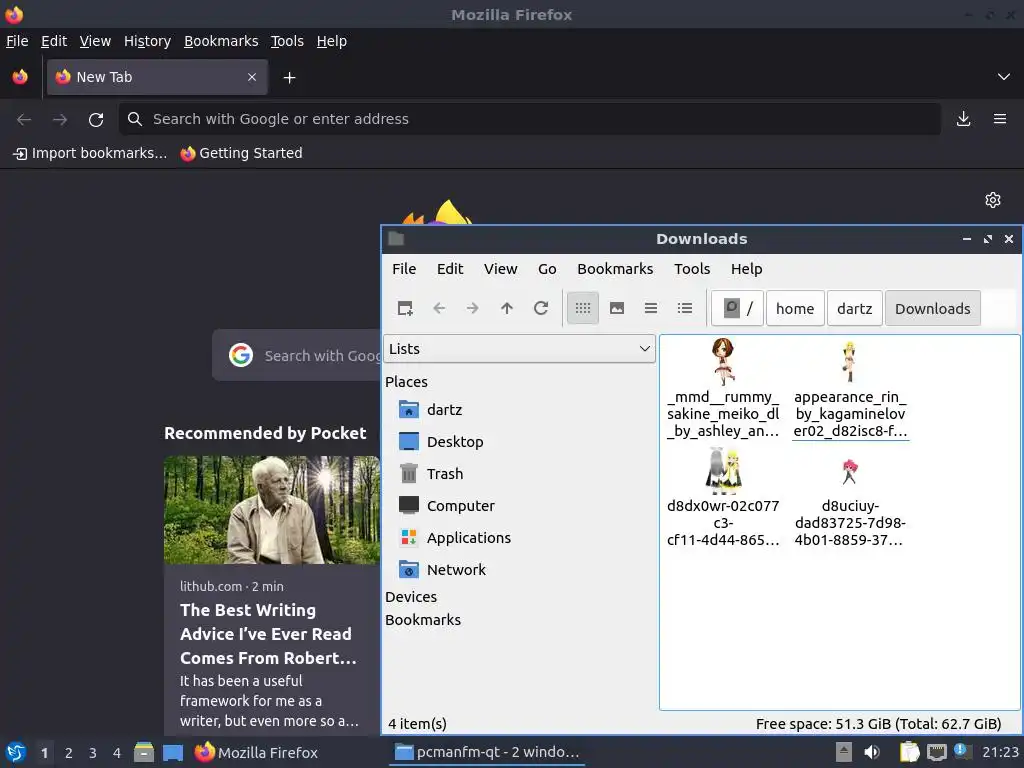The width and height of the screenshot is (1024, 768).
Task: Open the file manager View menu
Action: (x=500, y=269)
